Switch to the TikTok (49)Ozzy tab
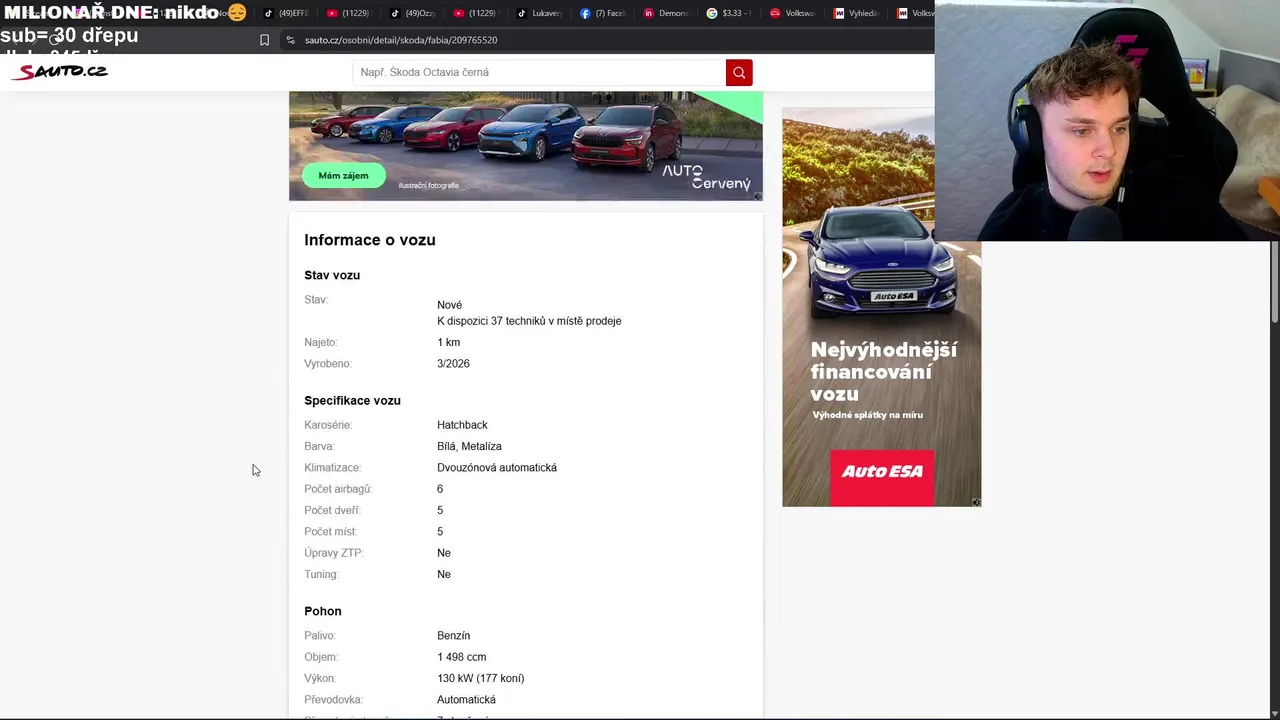The height and width of the screenshot is (720, 1280). tap(413, 13)
